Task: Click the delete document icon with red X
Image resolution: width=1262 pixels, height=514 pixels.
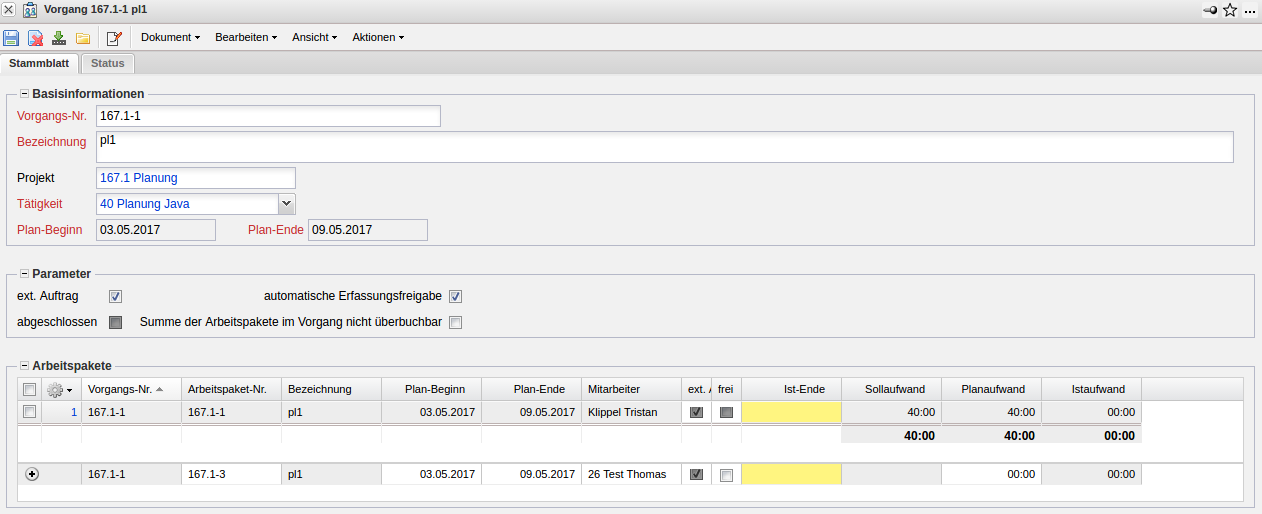Action: tap(35, 38)
